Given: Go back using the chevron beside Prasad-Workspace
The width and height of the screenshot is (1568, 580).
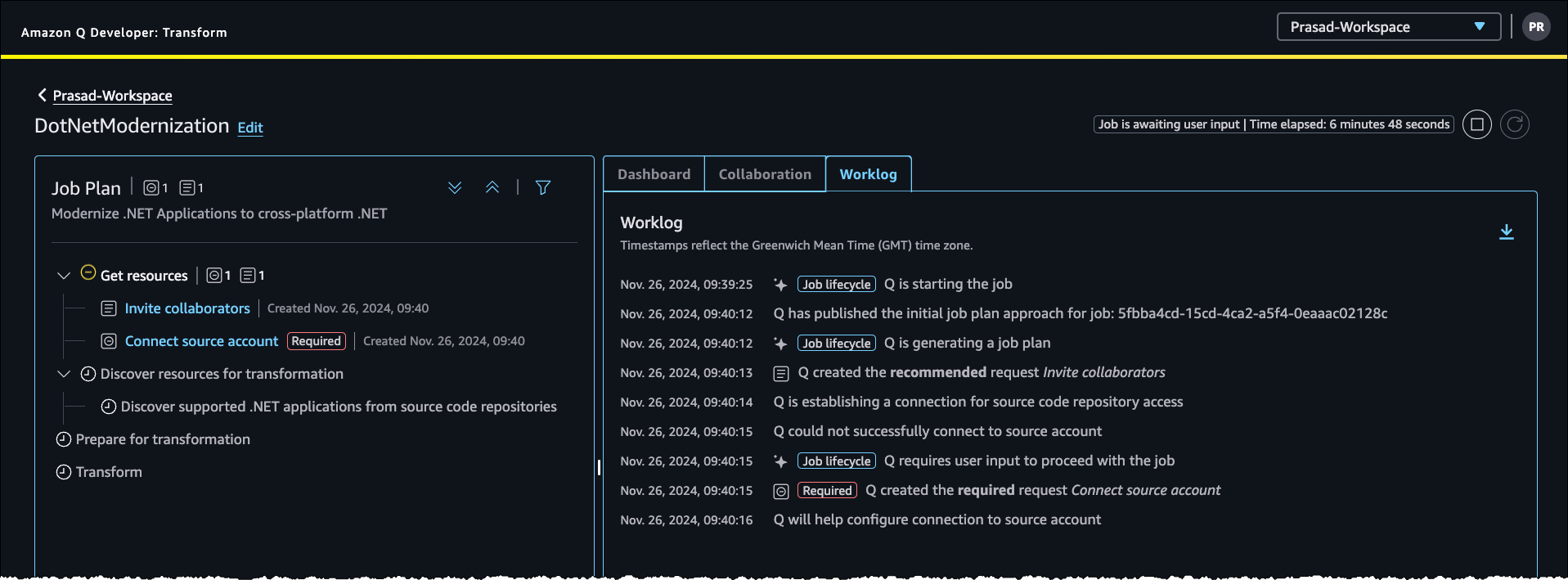Looking at the screenshot, I should pyautogui.click(x=42, y=95).
